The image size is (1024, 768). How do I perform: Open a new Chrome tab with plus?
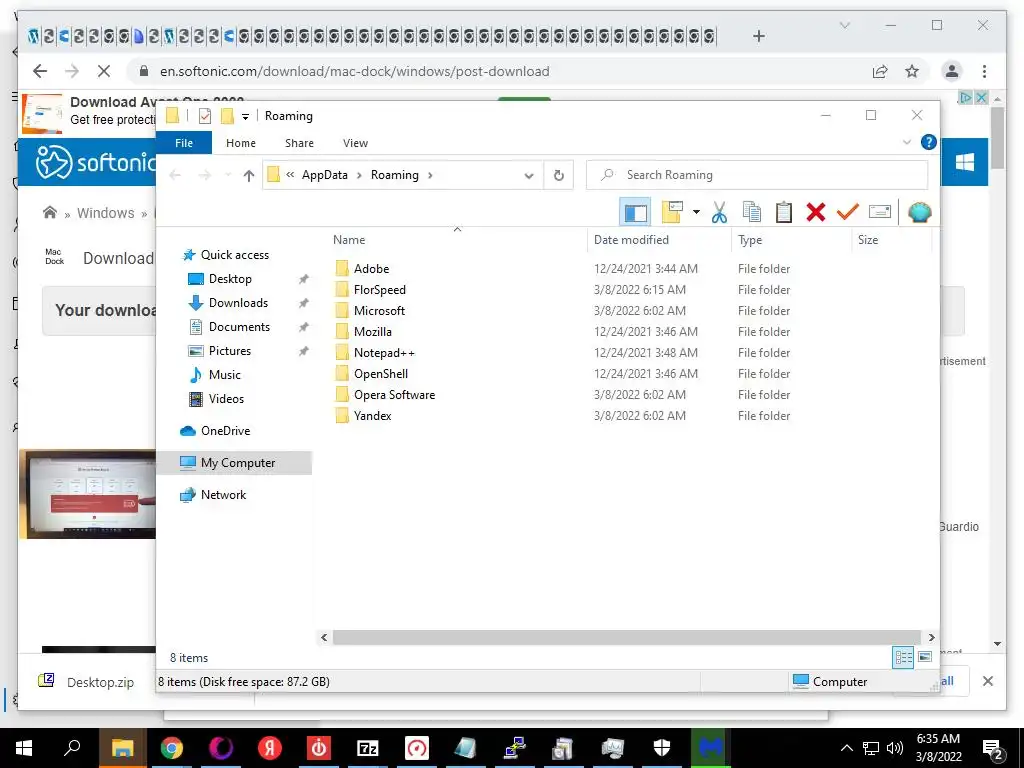pos(758,36)
